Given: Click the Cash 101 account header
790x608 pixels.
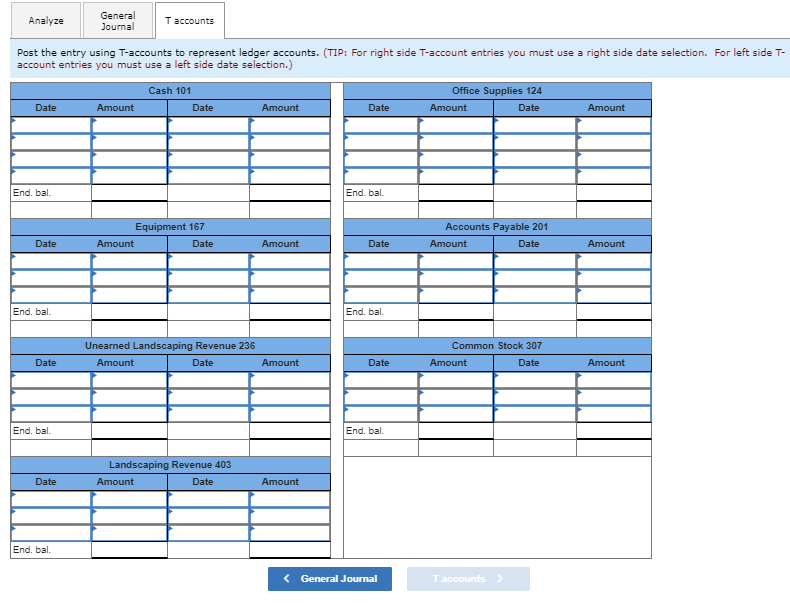Looking at the screenshot, I should [170, 91].
